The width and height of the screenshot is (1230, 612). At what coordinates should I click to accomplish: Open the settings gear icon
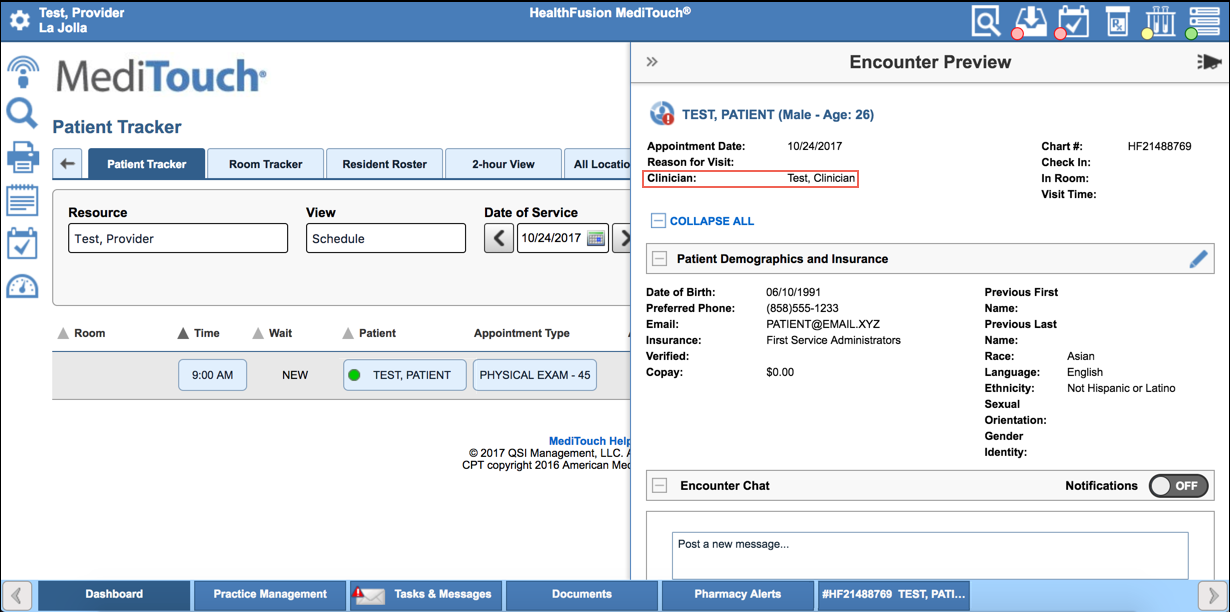point(19,20)
